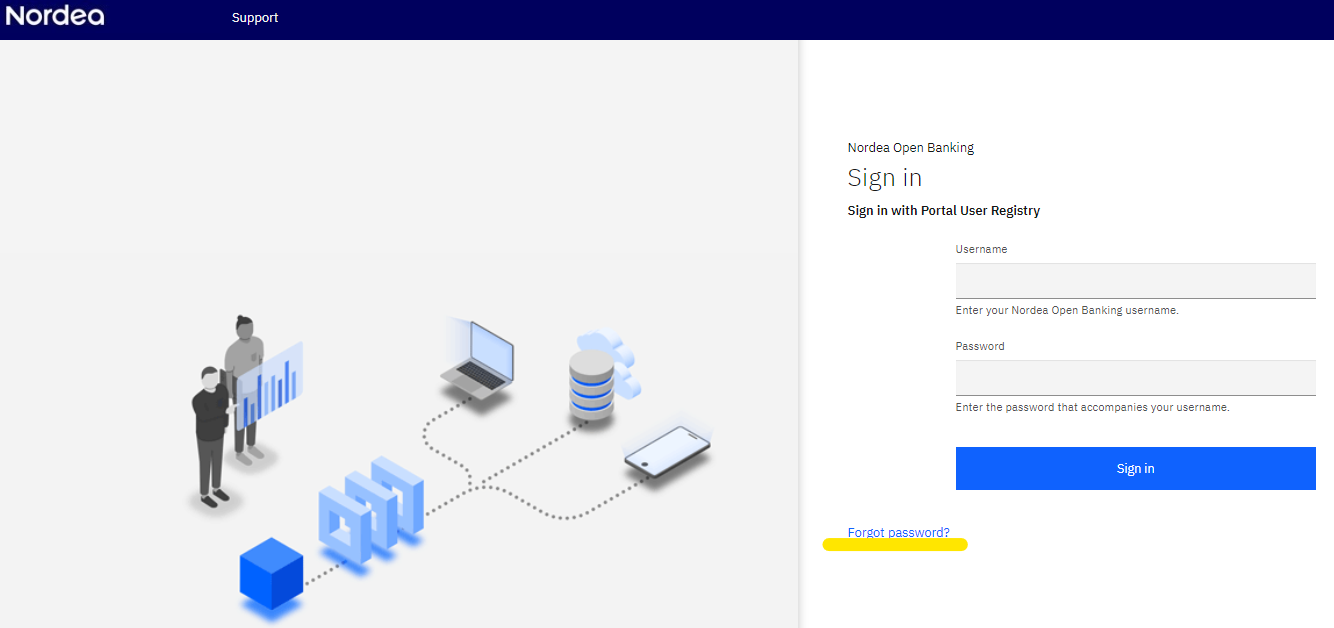This screenshot has height=628, width=1334.
Task: Click the large 'Sign in' heading
Action: click(x=884, y=178)
